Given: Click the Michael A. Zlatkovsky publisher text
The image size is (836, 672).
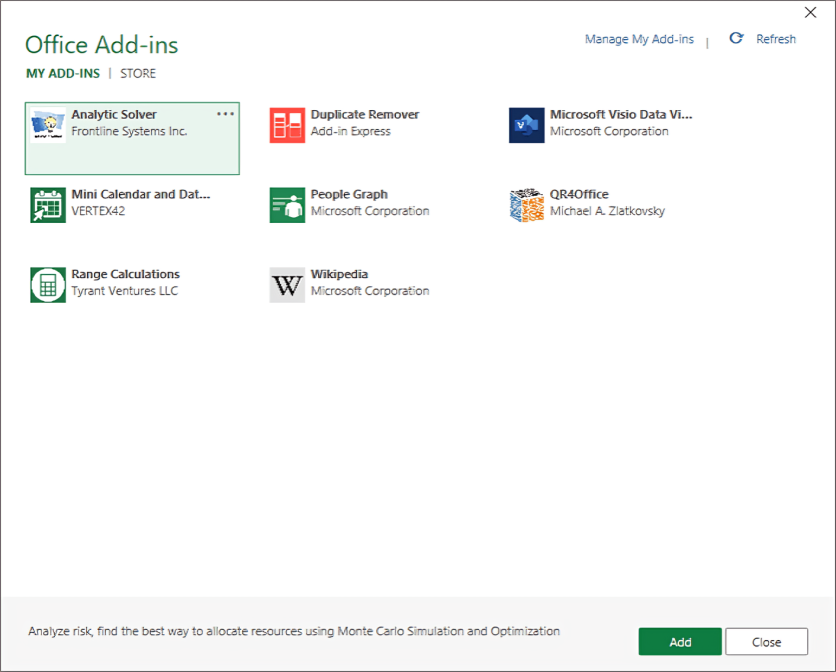Looking at the screenshot, I should point(607,211).
